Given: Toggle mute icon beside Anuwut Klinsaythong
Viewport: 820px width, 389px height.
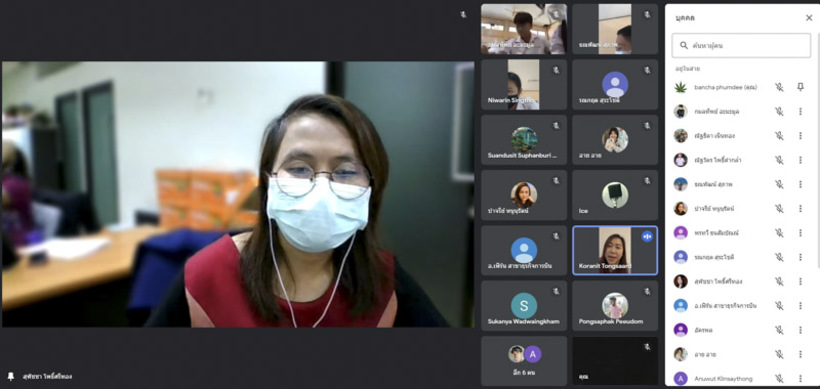Looking at the screenshot, I should pos(779,378).
